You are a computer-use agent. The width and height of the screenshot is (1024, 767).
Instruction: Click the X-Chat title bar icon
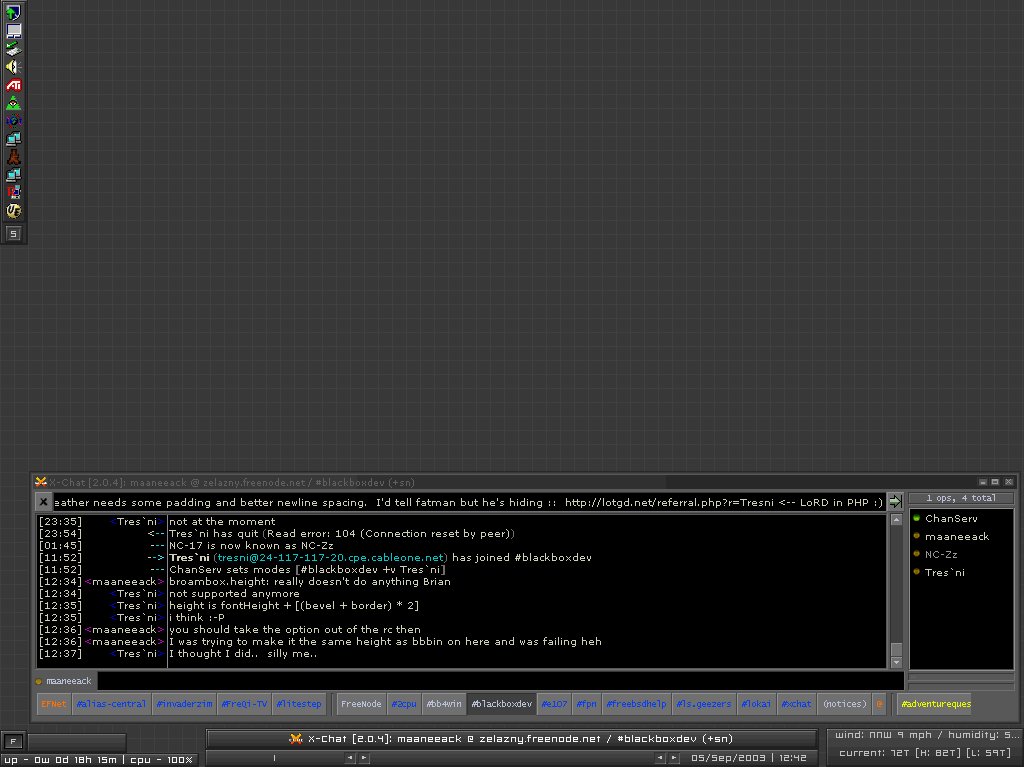click(x=40, y=482)
